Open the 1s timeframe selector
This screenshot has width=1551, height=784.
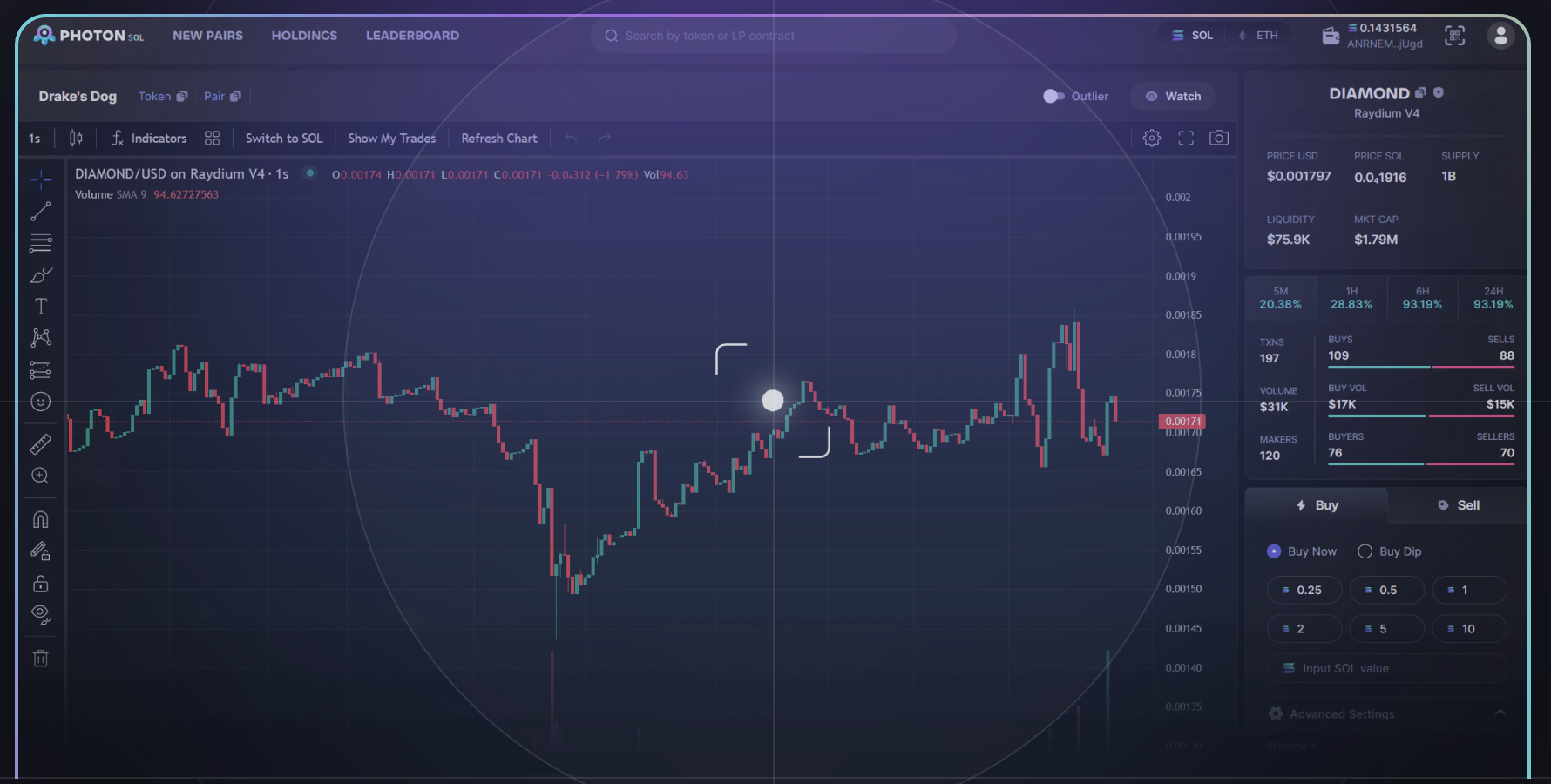tap(35, 138)
